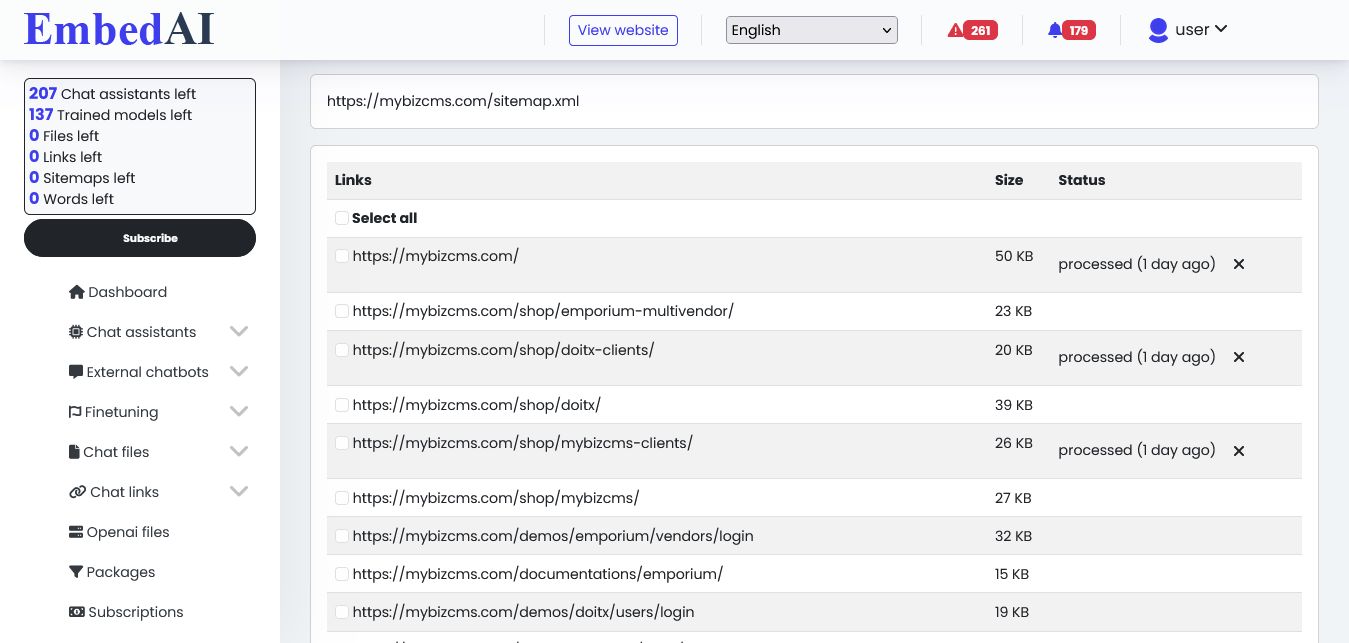Viewport: 1349px width, 643px height.
Task: Click the user avatar icon
Action: click(x=1158, y=30)
